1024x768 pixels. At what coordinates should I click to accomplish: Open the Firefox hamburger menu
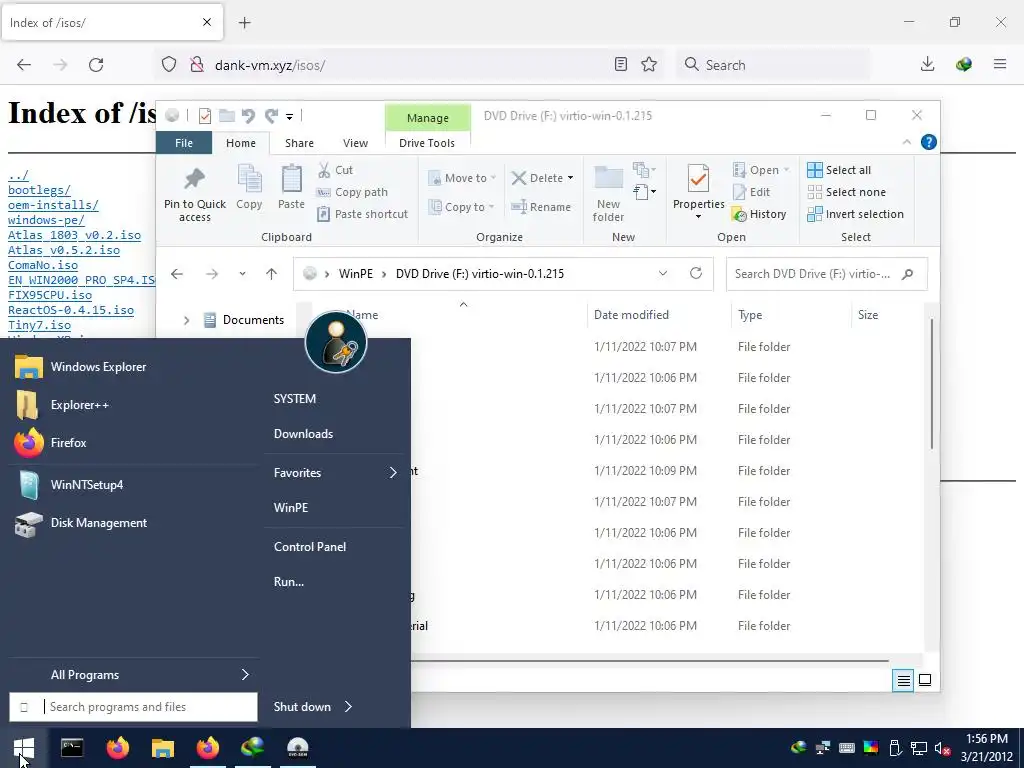pos(1000,64)
